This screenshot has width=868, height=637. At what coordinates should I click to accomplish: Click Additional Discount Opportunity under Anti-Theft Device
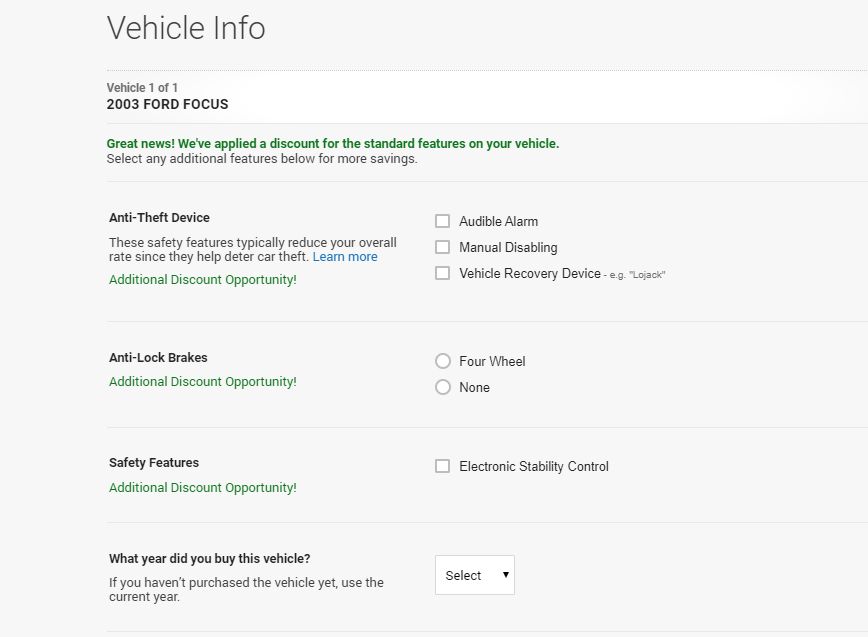[203, 280]
